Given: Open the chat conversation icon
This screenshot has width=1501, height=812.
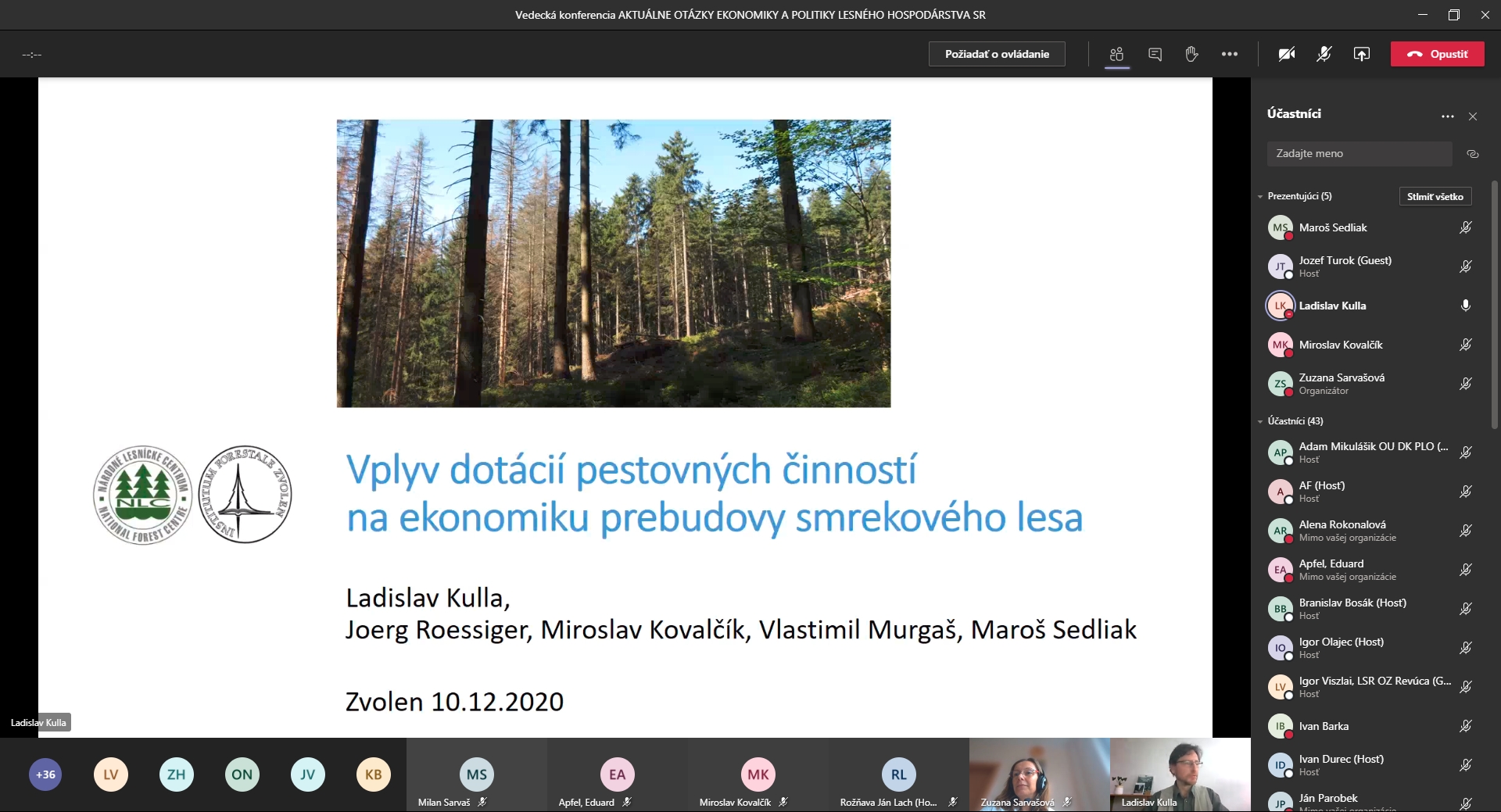Looking at the screenshot, I should point(1155,54).
